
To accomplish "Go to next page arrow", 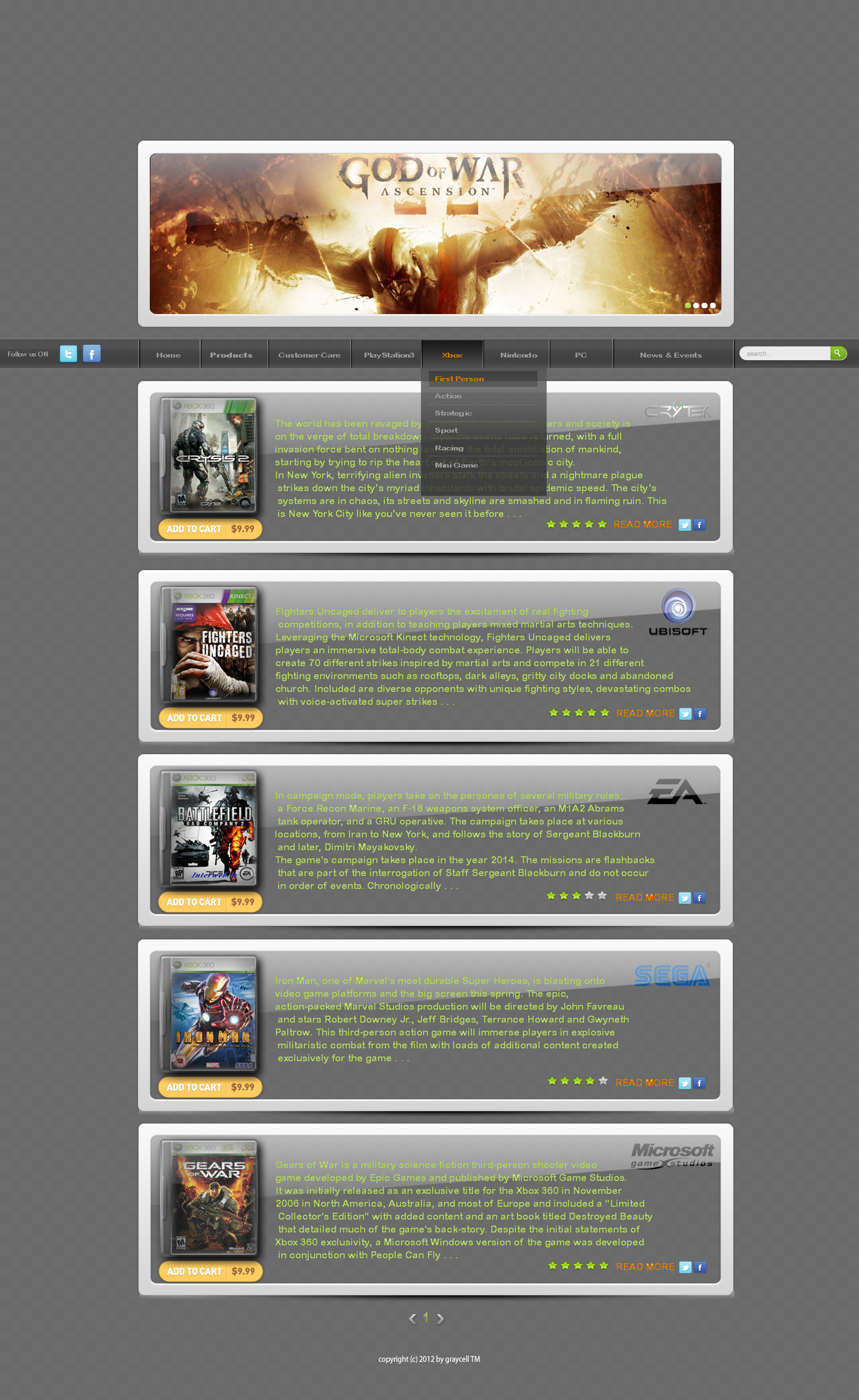I will 440,1318.
